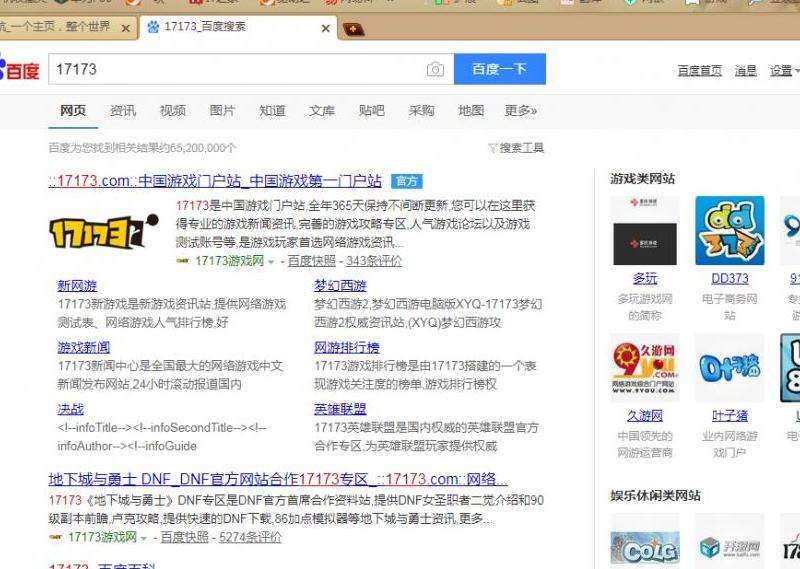Open the 久游网 text link

click(x=645, y=416)
